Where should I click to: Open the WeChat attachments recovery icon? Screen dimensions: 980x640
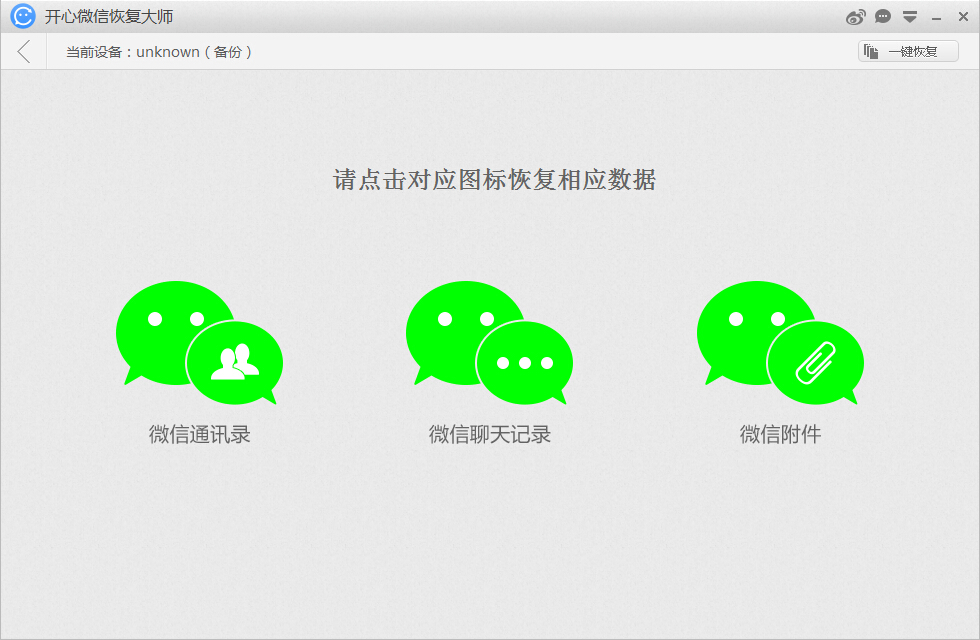click(x=780, y=342)
